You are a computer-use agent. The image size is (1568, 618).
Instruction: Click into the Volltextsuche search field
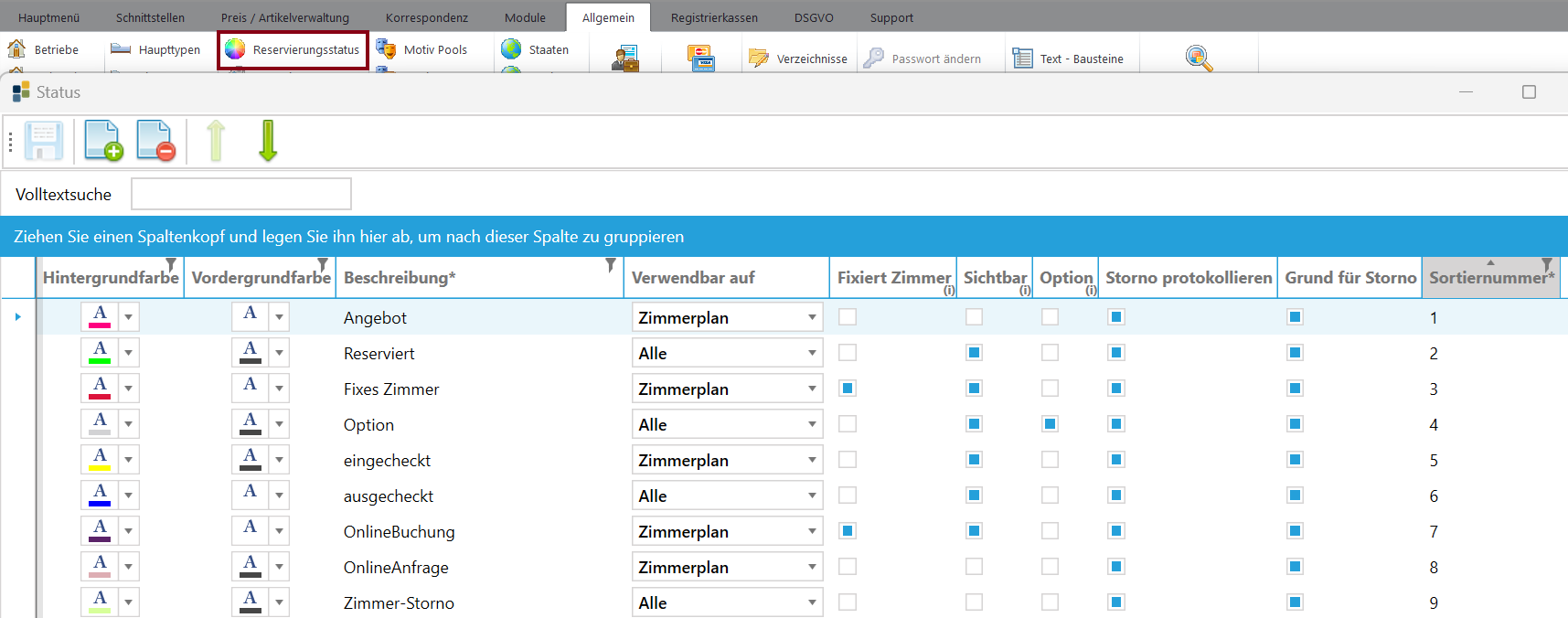[x=241, y=194]
